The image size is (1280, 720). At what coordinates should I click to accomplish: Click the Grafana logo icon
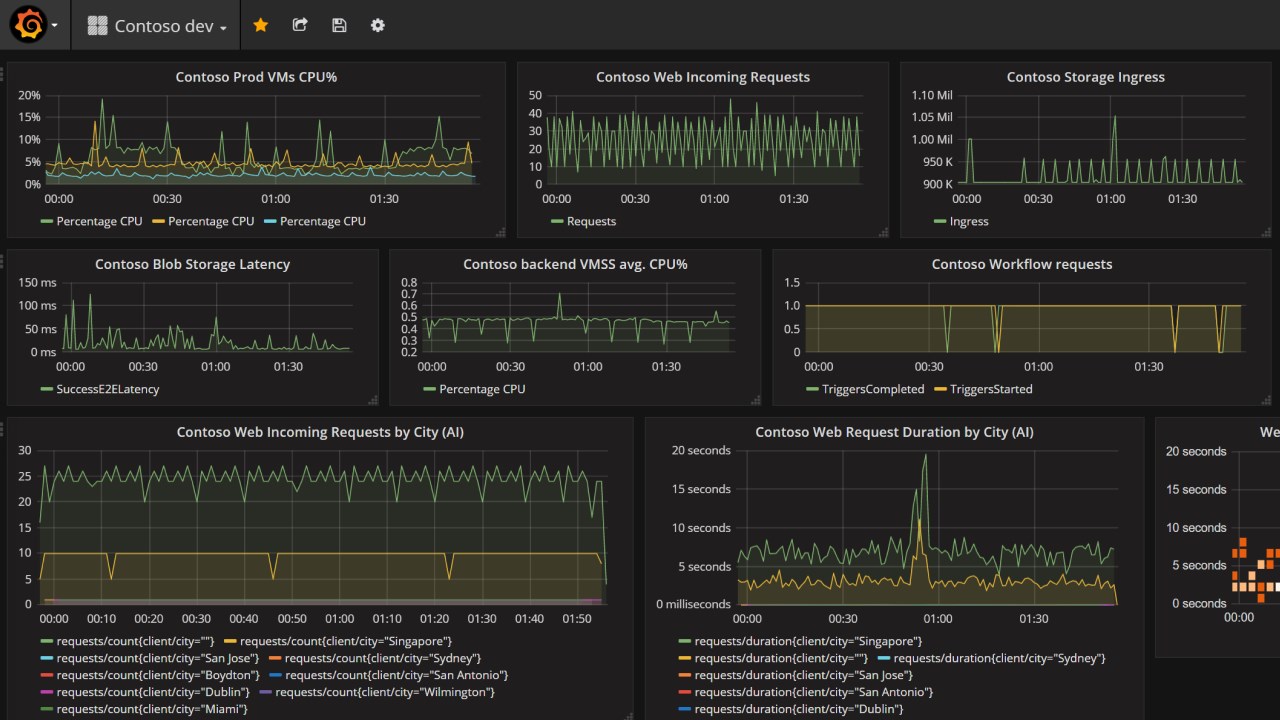(x=27, y=25)
